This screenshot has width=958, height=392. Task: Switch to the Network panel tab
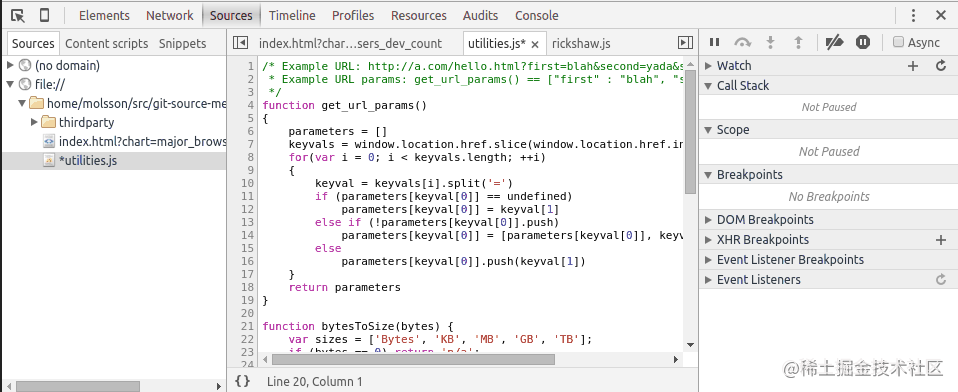[x=169, y=15]
